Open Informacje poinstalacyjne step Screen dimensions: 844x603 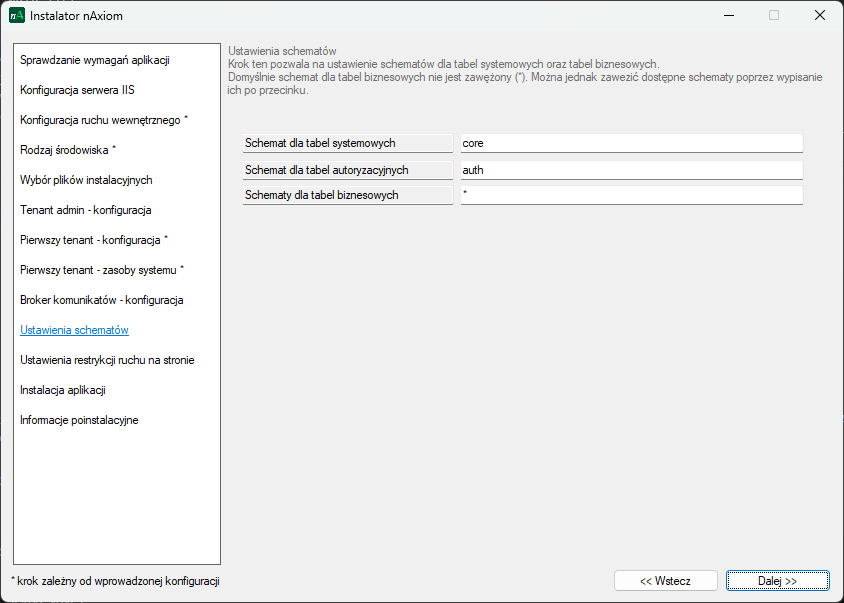tap(79, 420)
